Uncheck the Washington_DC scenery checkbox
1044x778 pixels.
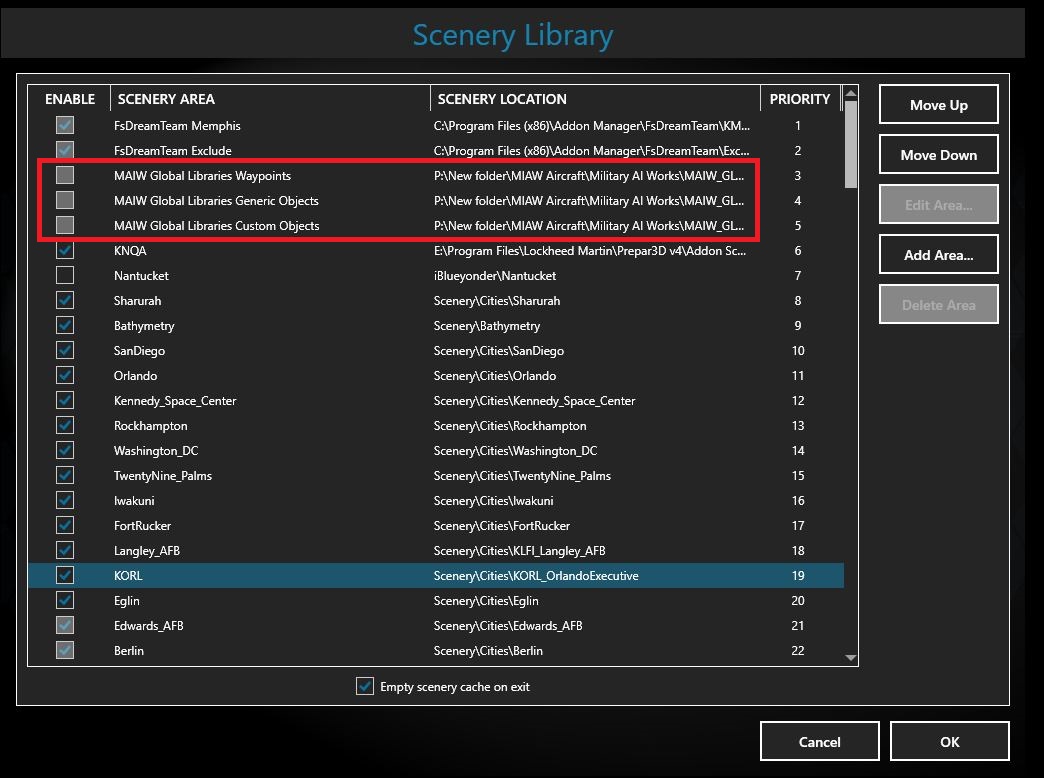coord(65,450)
